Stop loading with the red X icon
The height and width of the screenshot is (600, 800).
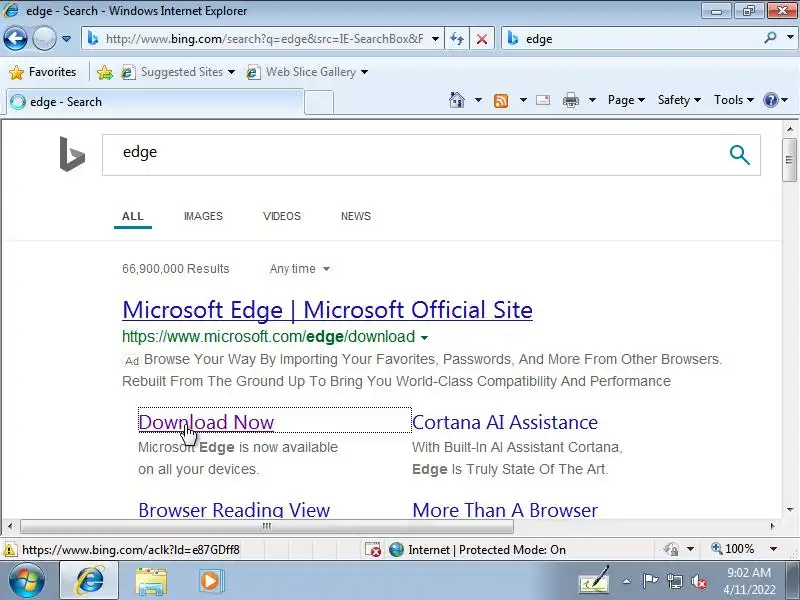click(481, 39)
